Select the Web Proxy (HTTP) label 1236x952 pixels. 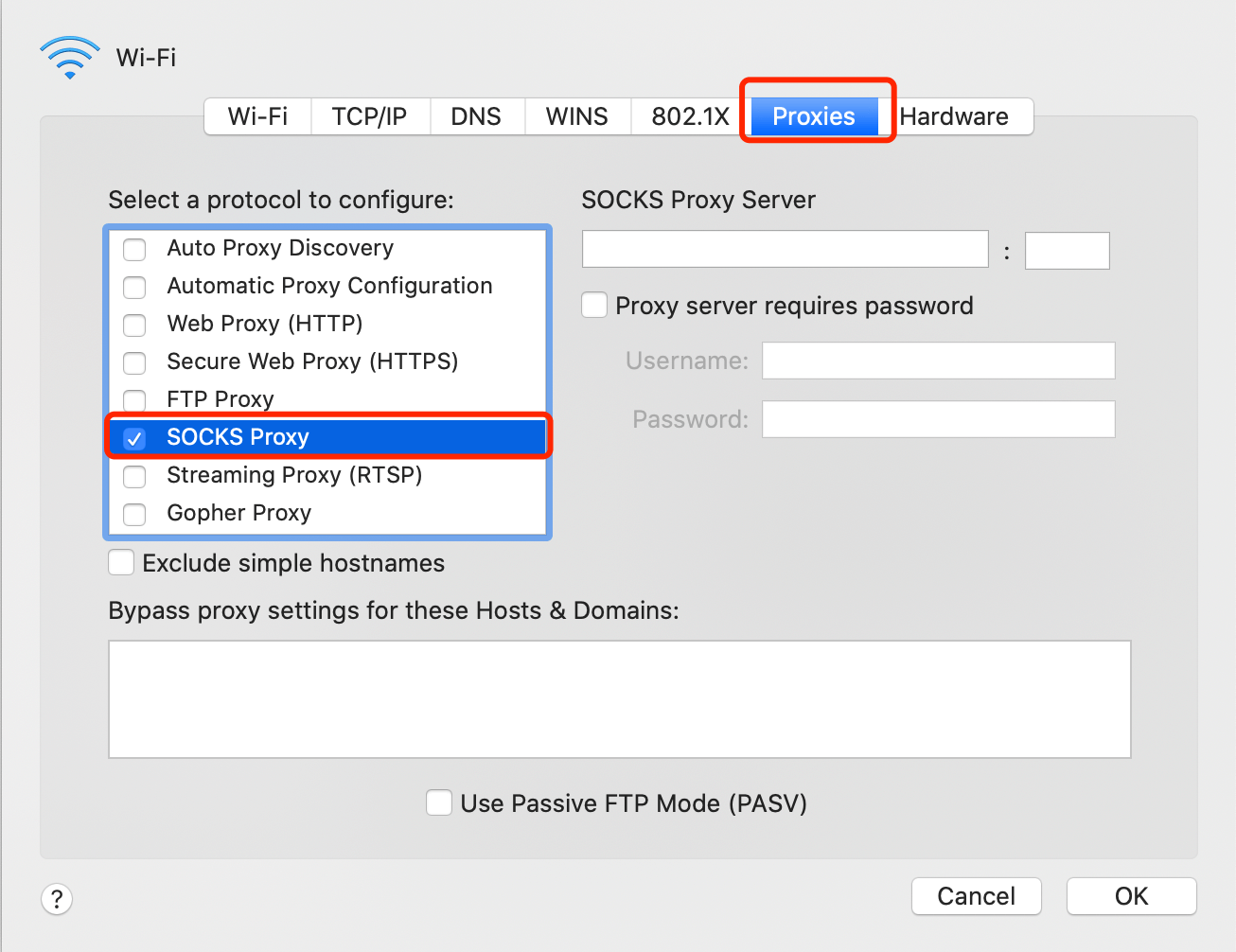click(265, 324)
